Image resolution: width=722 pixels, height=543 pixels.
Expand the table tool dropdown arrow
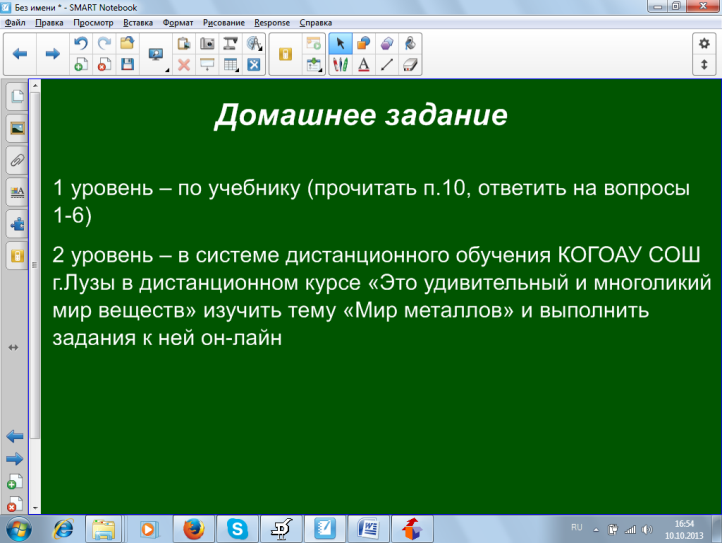[238, 70]
